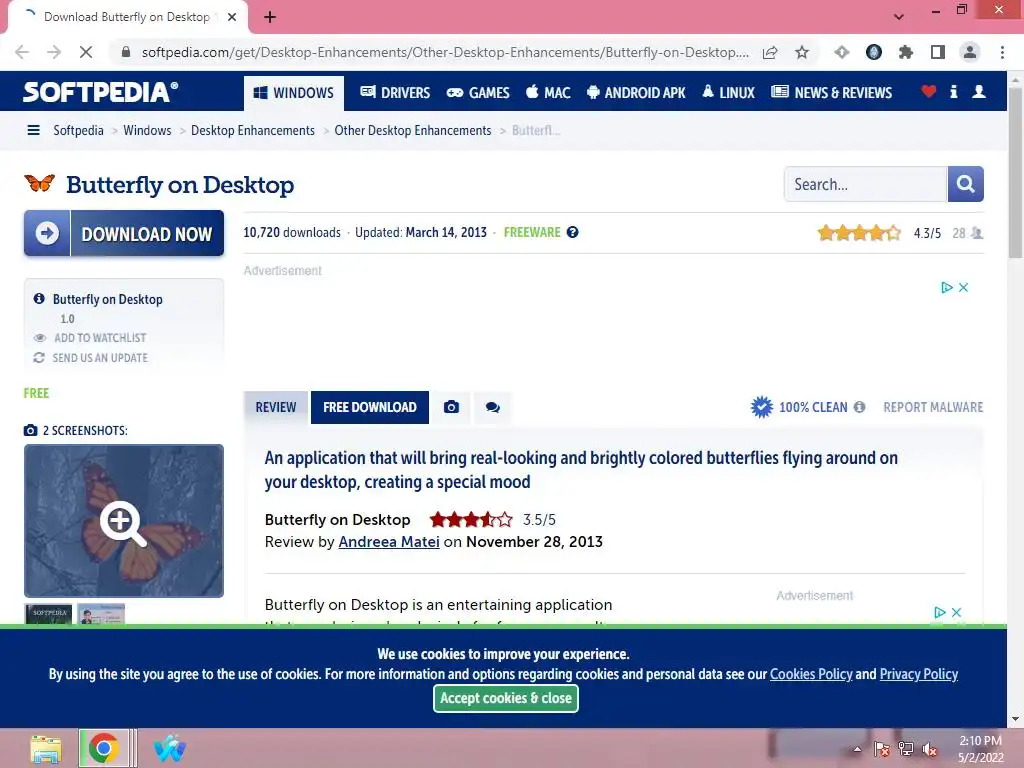Click the muted volume tray icon
1024x768 pixels.
[x=929, y=749]
